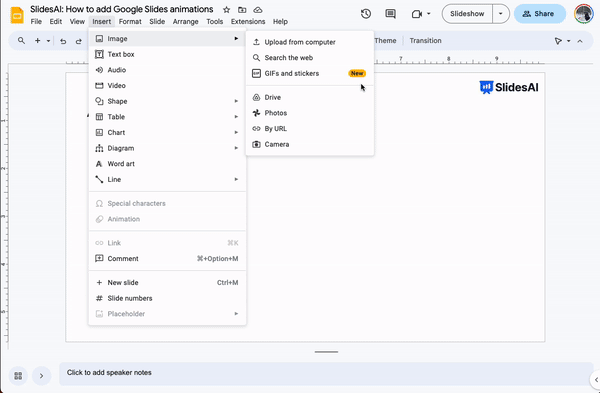Insert image from Drive
Viewport: 600px width, 393px height.
[310, 97]
